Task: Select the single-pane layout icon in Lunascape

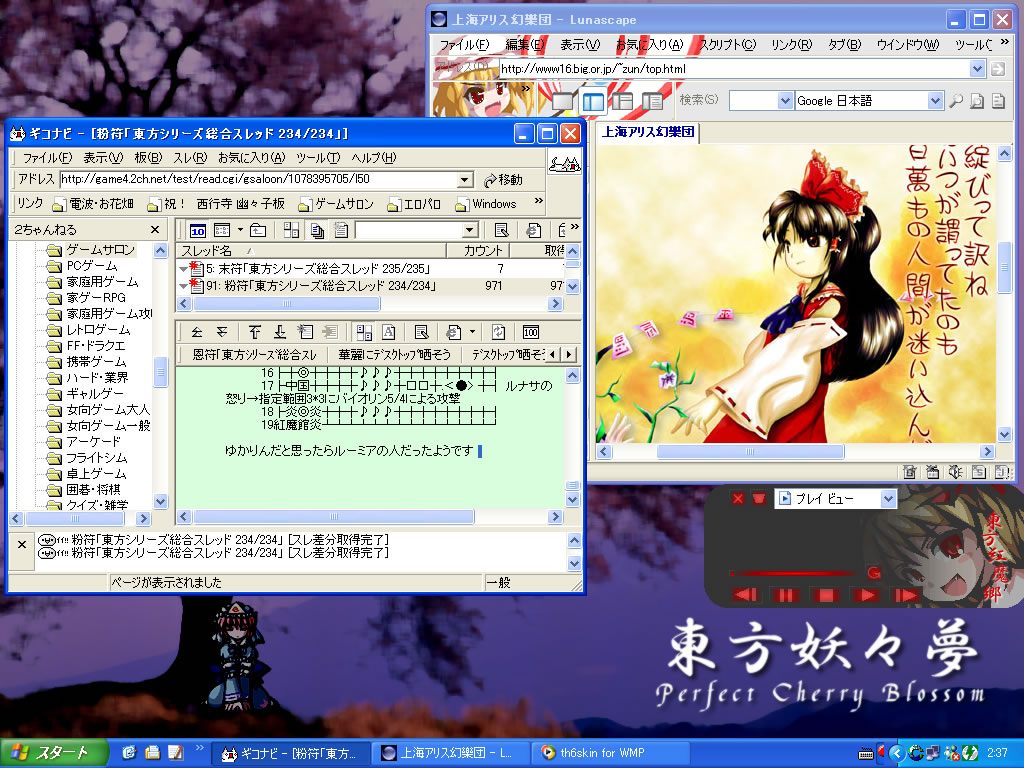Action: tap(563, 101)
